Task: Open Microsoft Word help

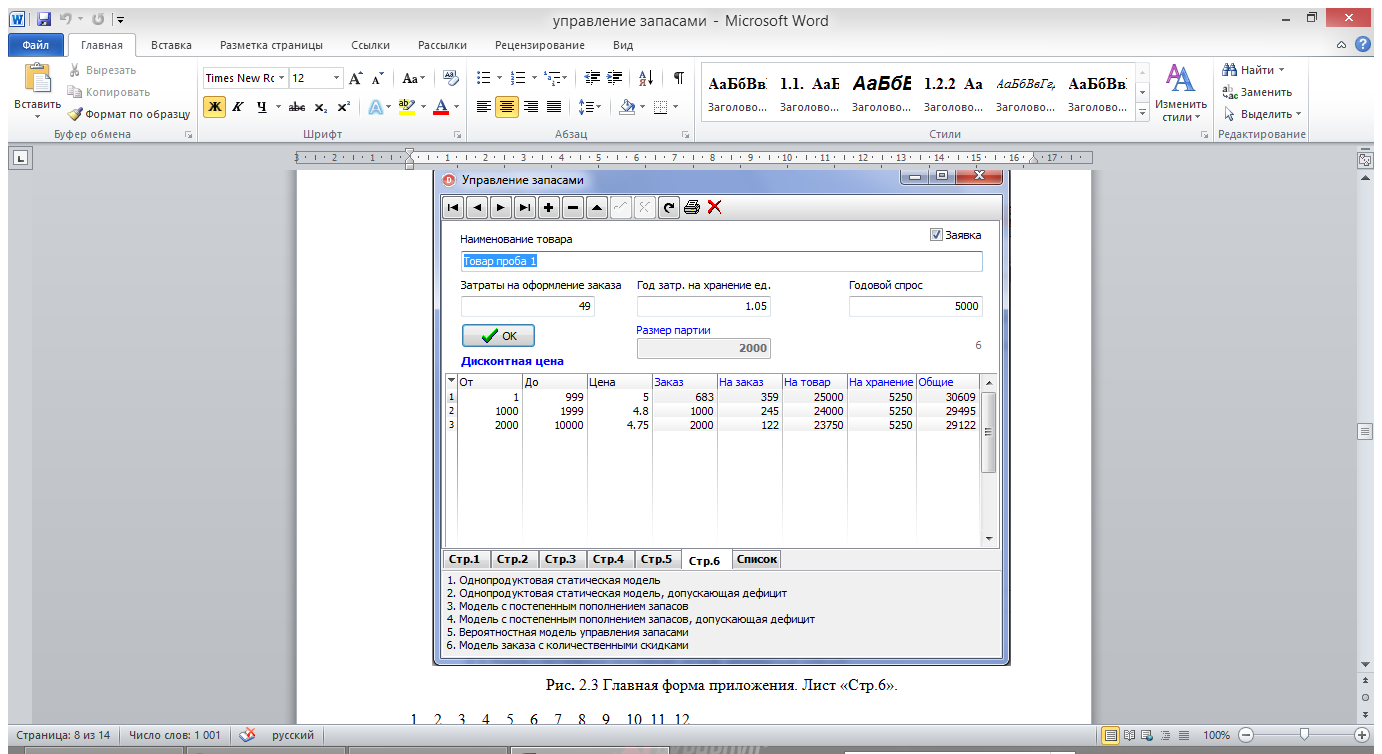Action: (1362, 45)
